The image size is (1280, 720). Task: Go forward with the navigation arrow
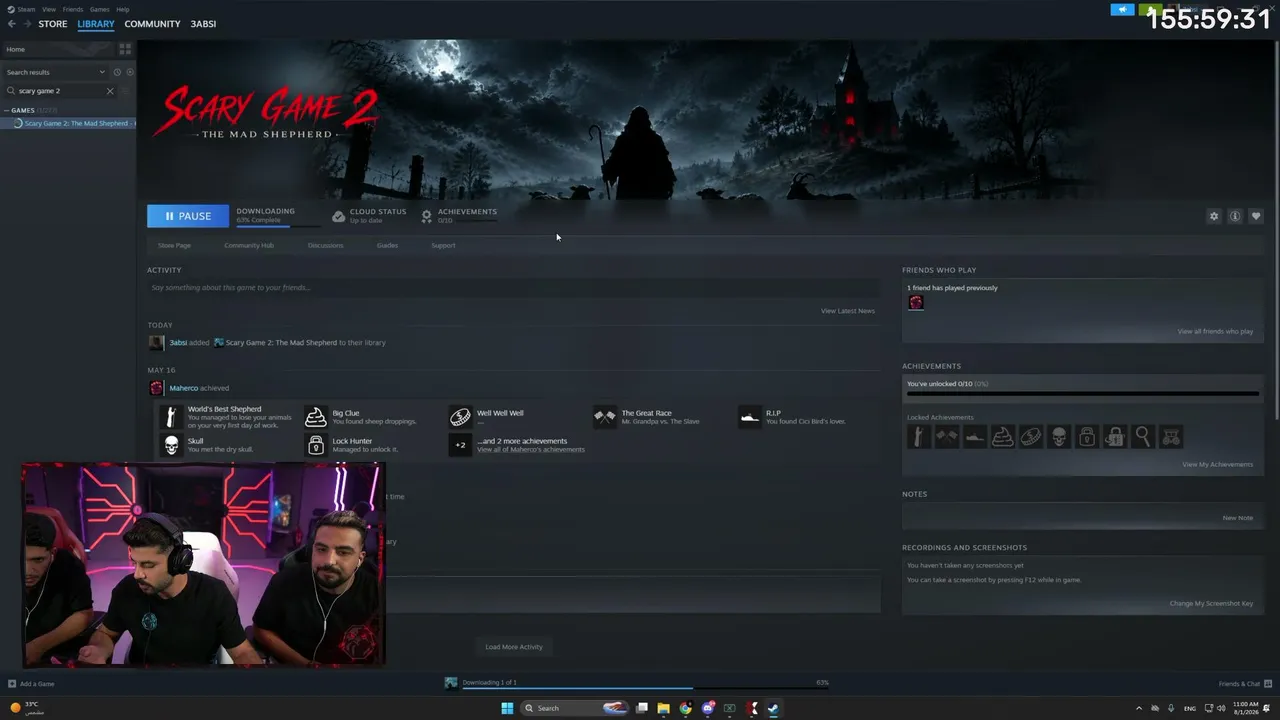pyautogui.click(x=27, y=24)
